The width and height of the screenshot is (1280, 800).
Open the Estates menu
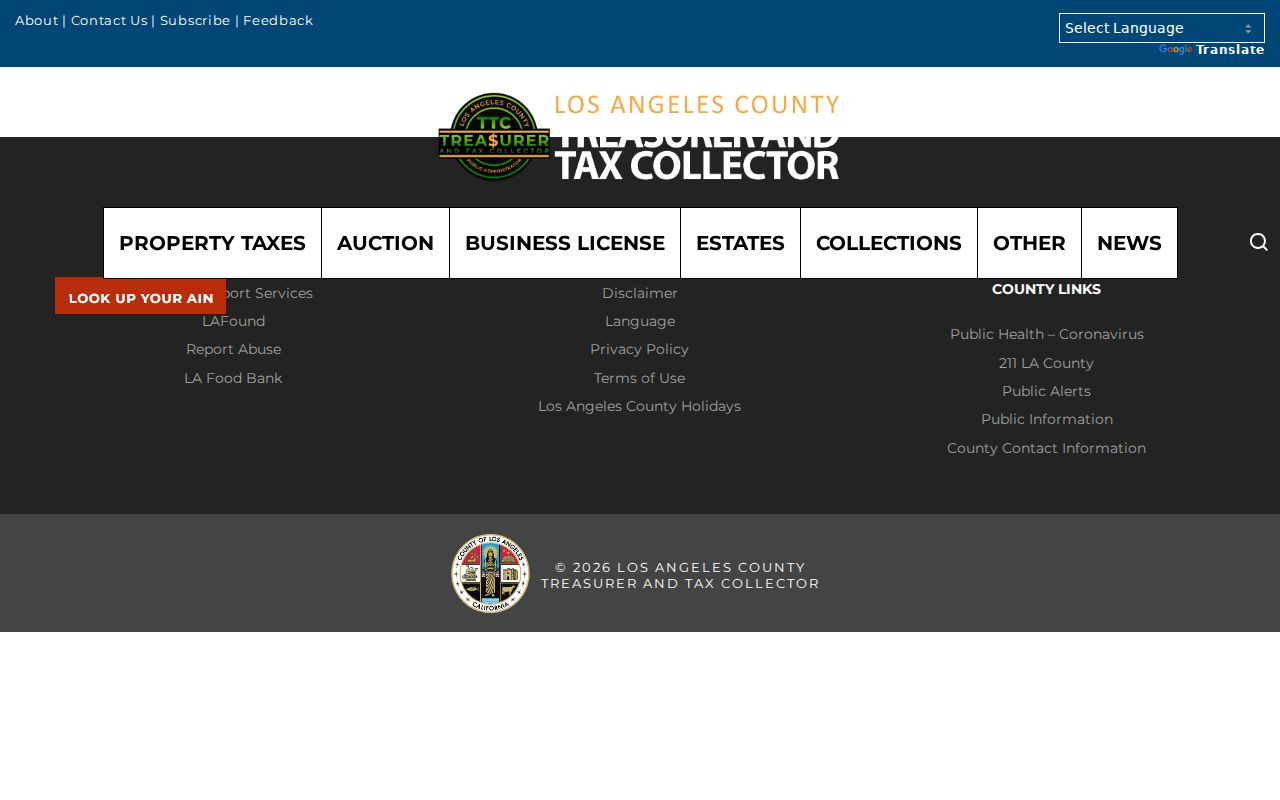740,243
